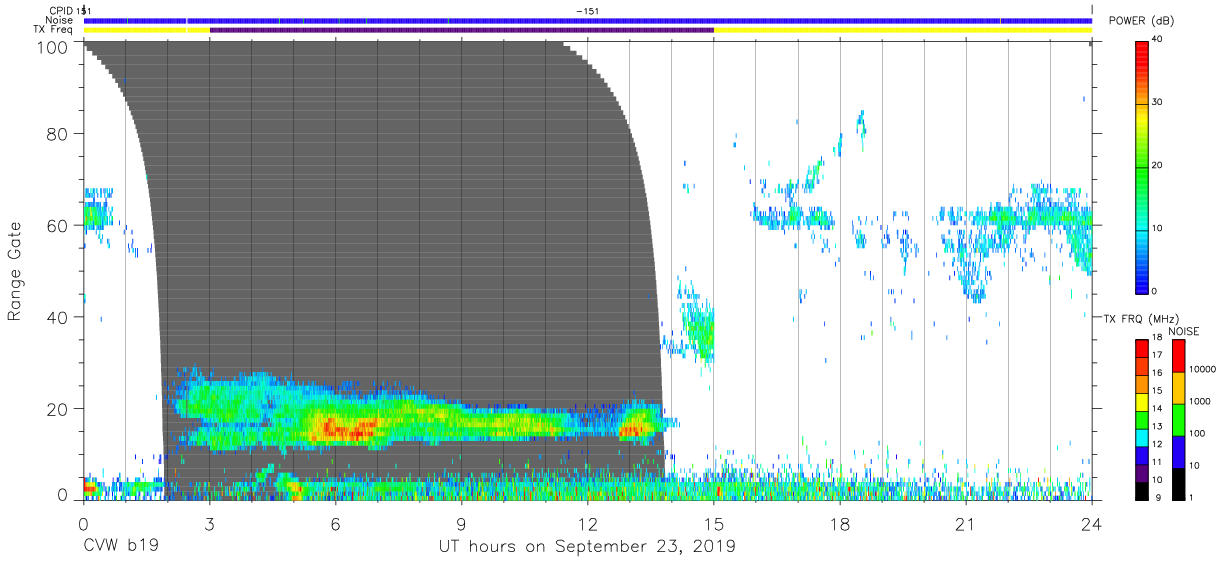Screen dimensions: 1228x567
Task: Select the 100 tick on the Range Gate axis
Action: tap(54, 47)
